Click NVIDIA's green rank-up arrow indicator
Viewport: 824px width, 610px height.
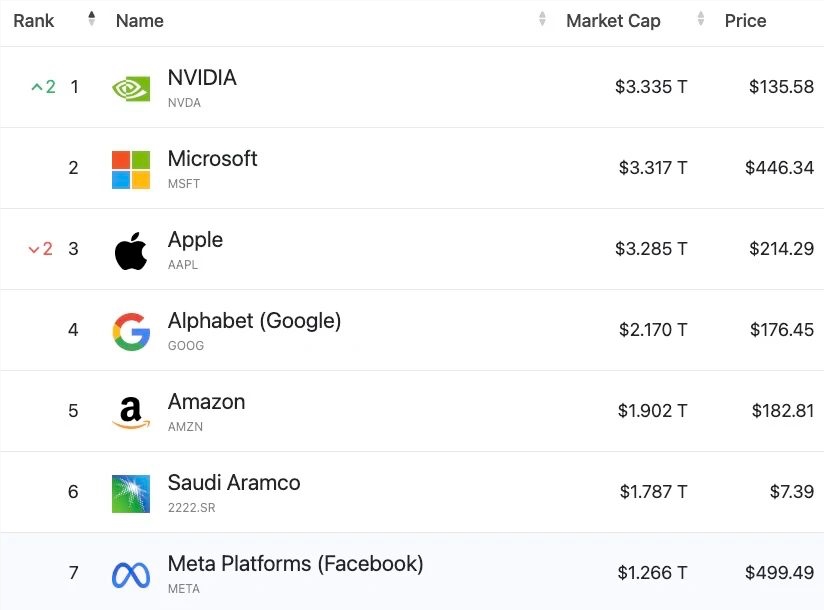37,87
